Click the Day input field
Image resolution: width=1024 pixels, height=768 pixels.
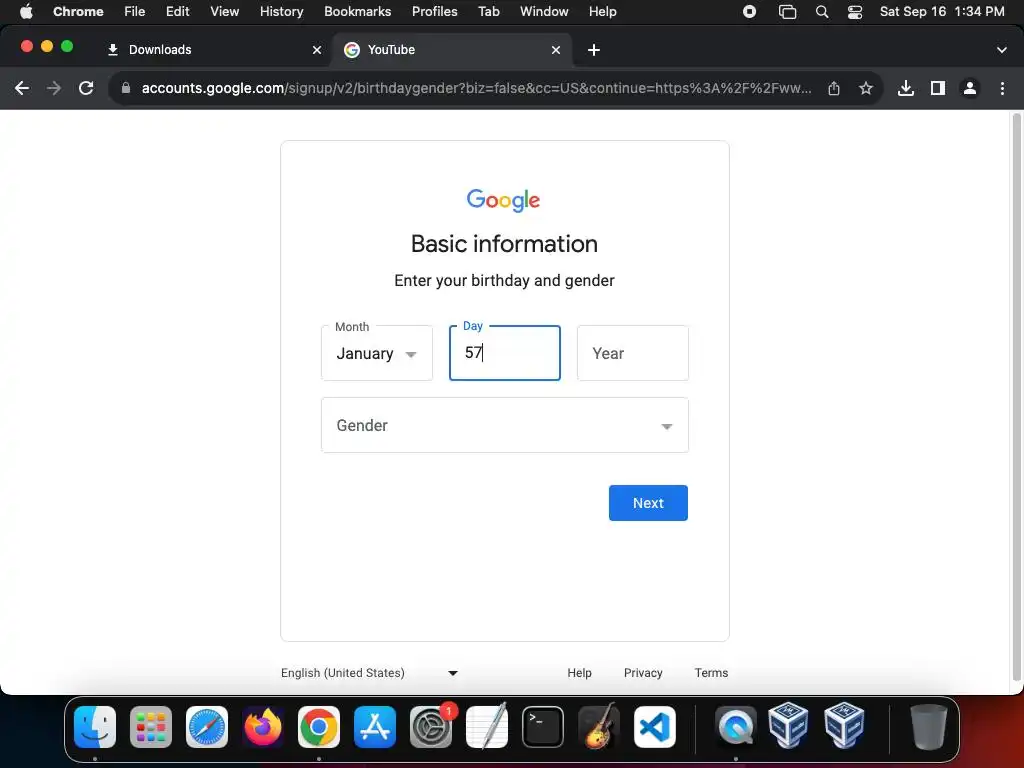click(x=505, y=353)
